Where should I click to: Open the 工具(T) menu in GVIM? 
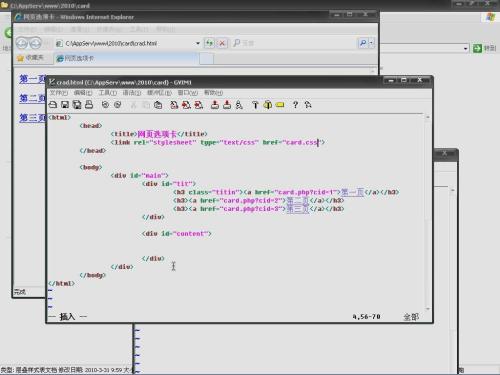click(107, 93)
